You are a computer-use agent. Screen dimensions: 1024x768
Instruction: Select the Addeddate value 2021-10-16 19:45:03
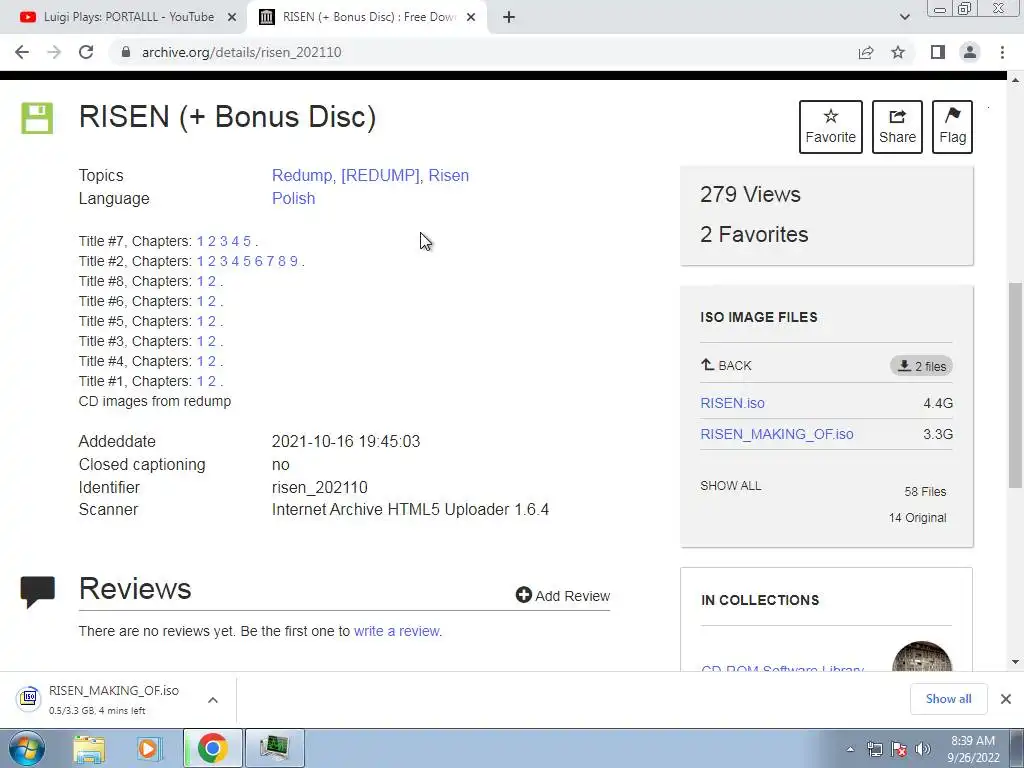click(x=346, y=442)
